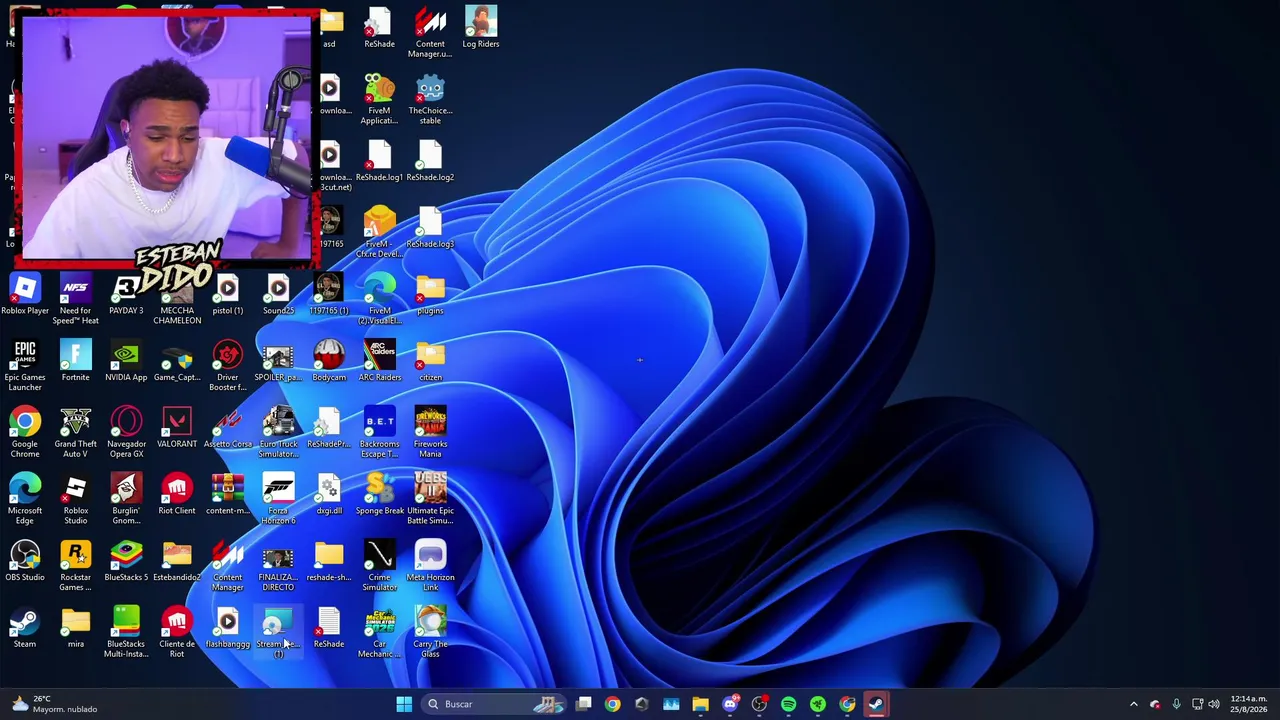Select the BlueStacks Multi-Instance icon
This screenshot has width=1280, height=720.
pos(126,633)
